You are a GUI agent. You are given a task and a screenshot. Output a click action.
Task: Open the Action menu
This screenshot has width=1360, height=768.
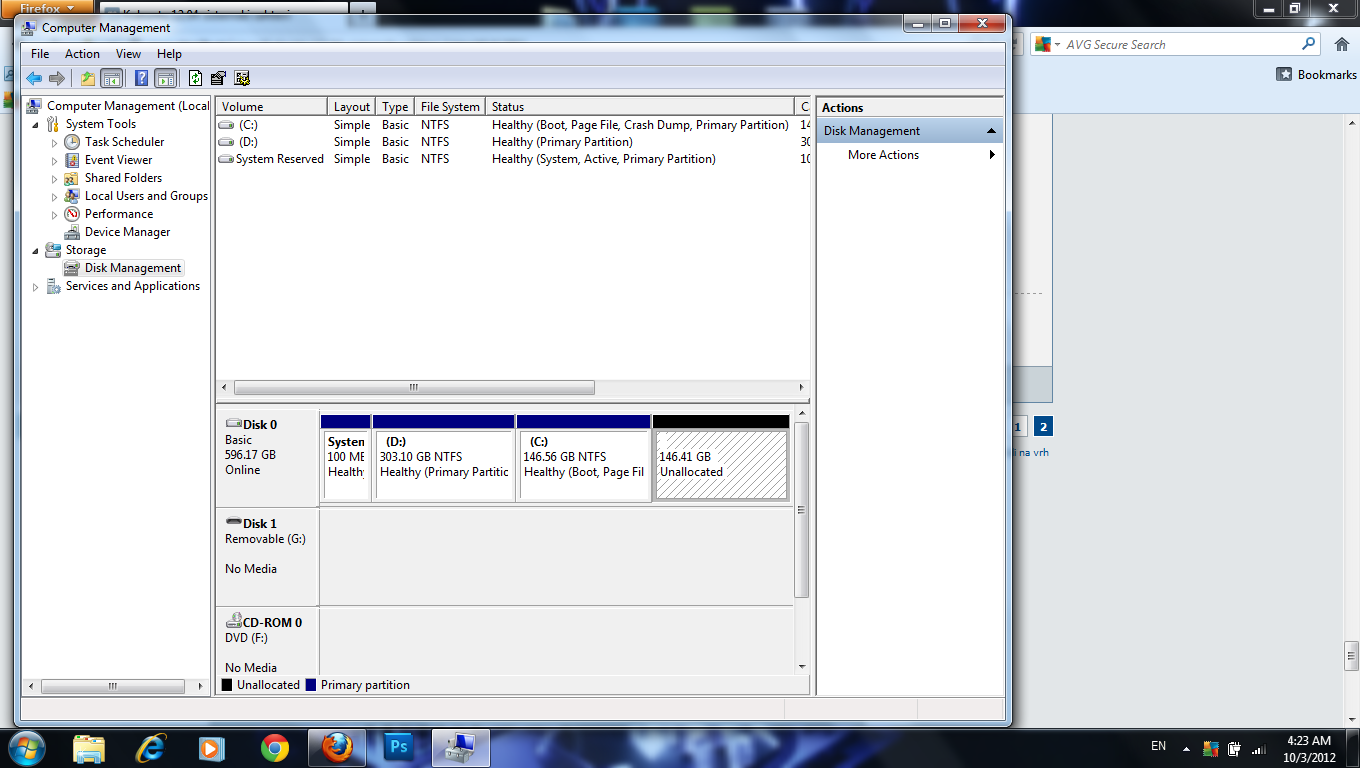point(82,54)
